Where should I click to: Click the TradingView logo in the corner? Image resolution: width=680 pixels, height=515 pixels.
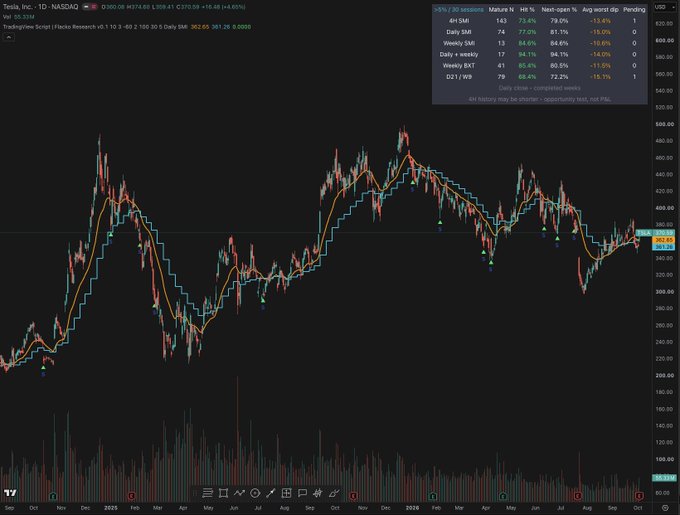point(10,493)
